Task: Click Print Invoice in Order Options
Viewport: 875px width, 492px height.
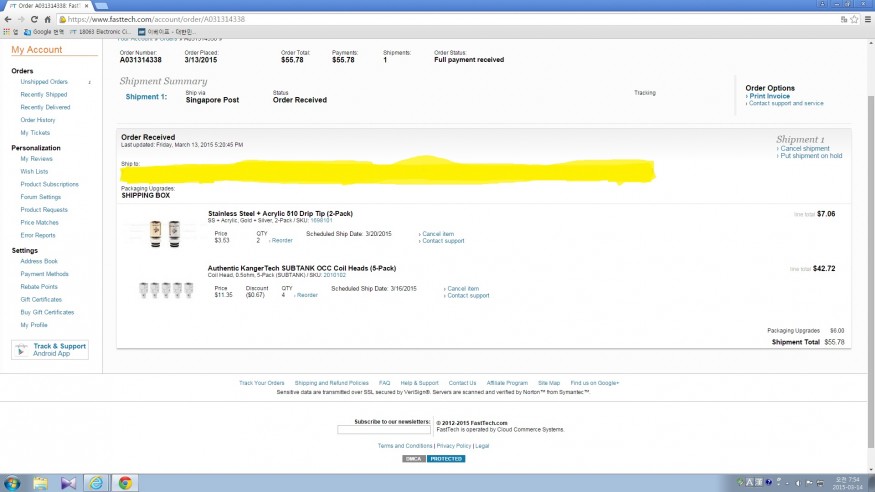Action: [x=770, y=96]
